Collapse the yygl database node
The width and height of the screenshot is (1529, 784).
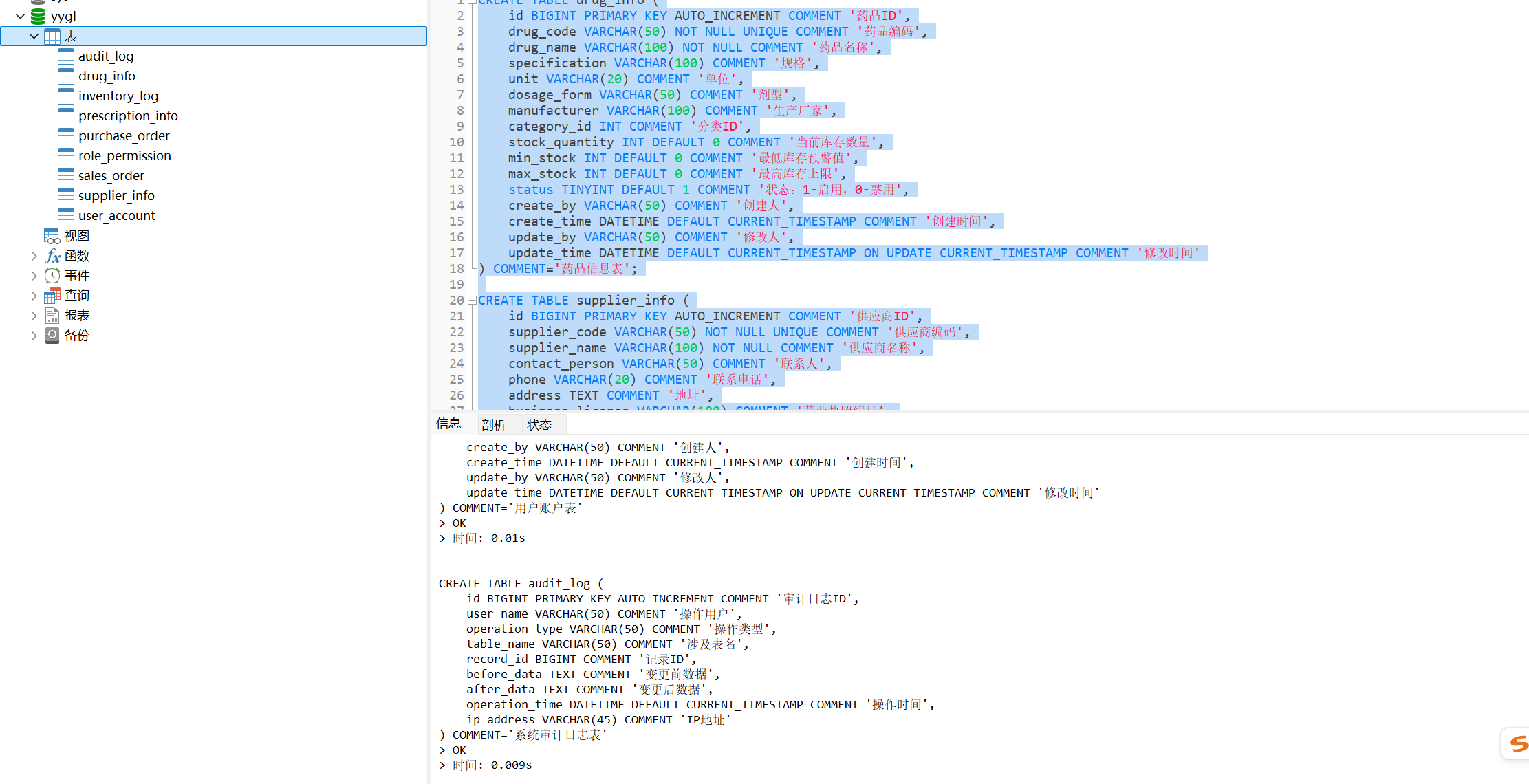point(20,17)
